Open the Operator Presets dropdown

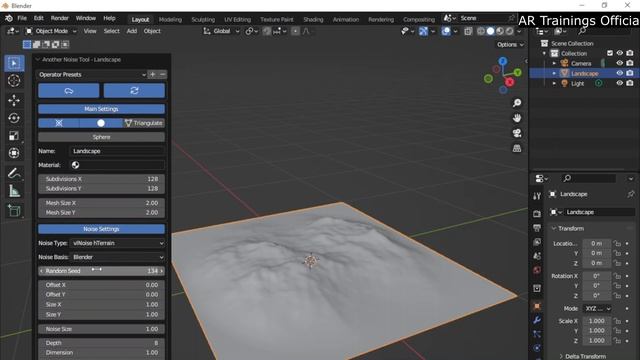92,75
